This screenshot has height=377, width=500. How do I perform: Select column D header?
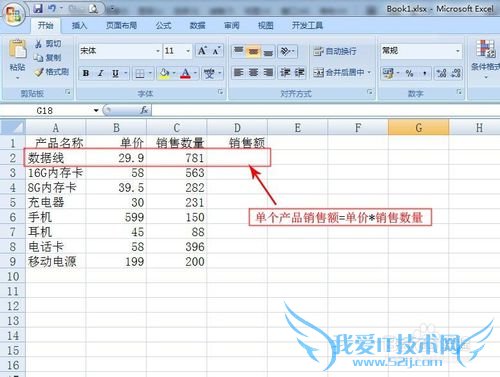[237, 128]
